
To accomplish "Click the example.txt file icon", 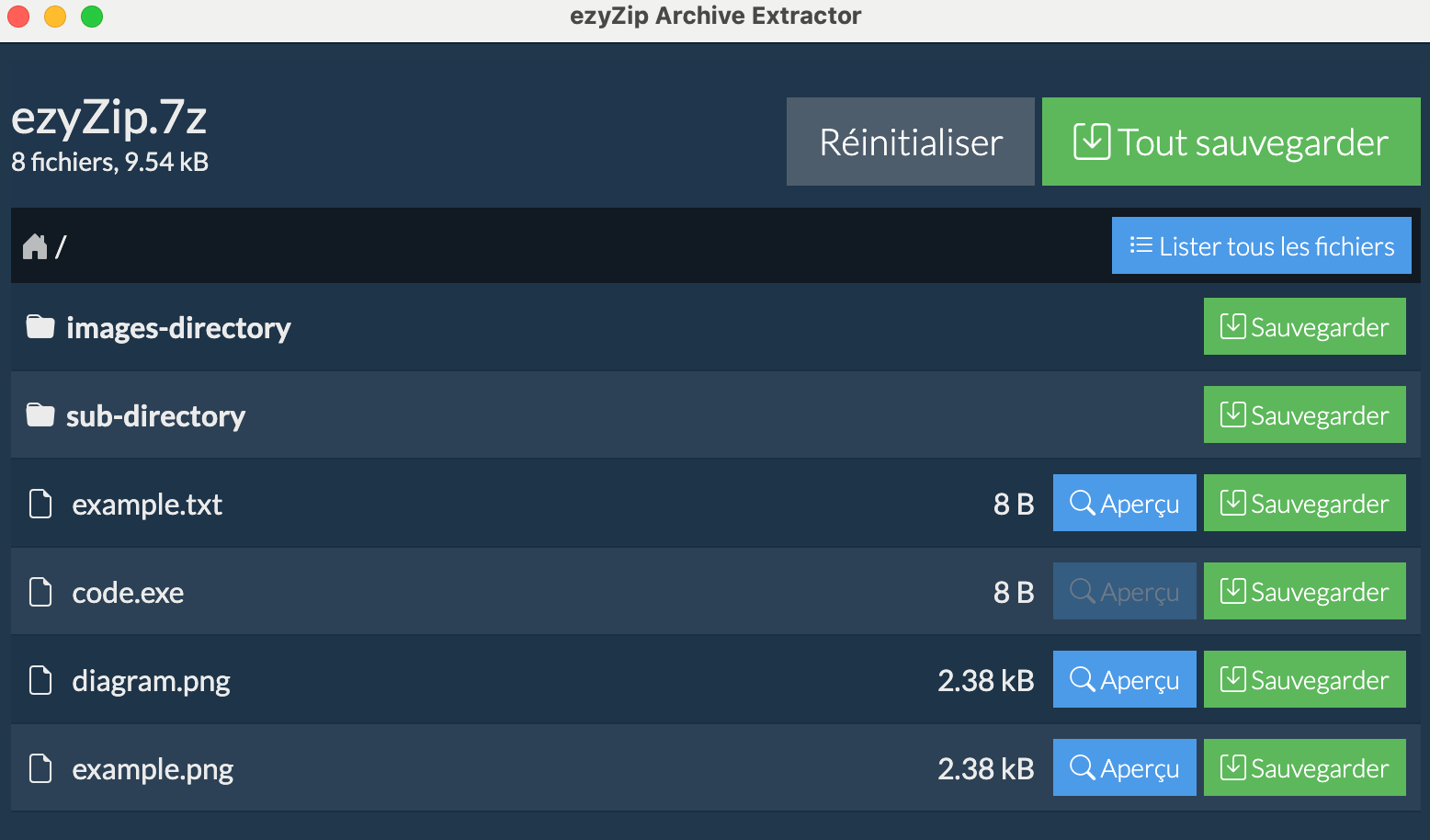I will tap(40, 504).
